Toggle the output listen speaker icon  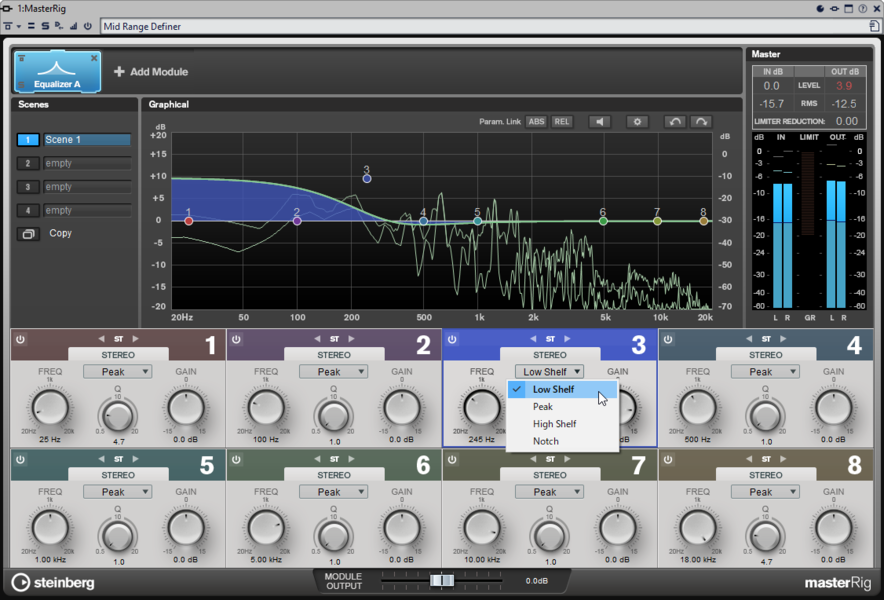point(599,122)
